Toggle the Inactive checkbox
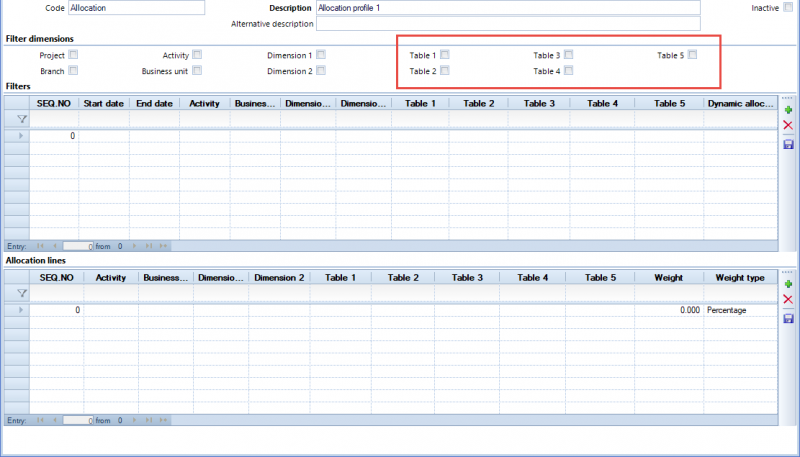This screenshot has width=800, height=457. (x=788, y=8)
